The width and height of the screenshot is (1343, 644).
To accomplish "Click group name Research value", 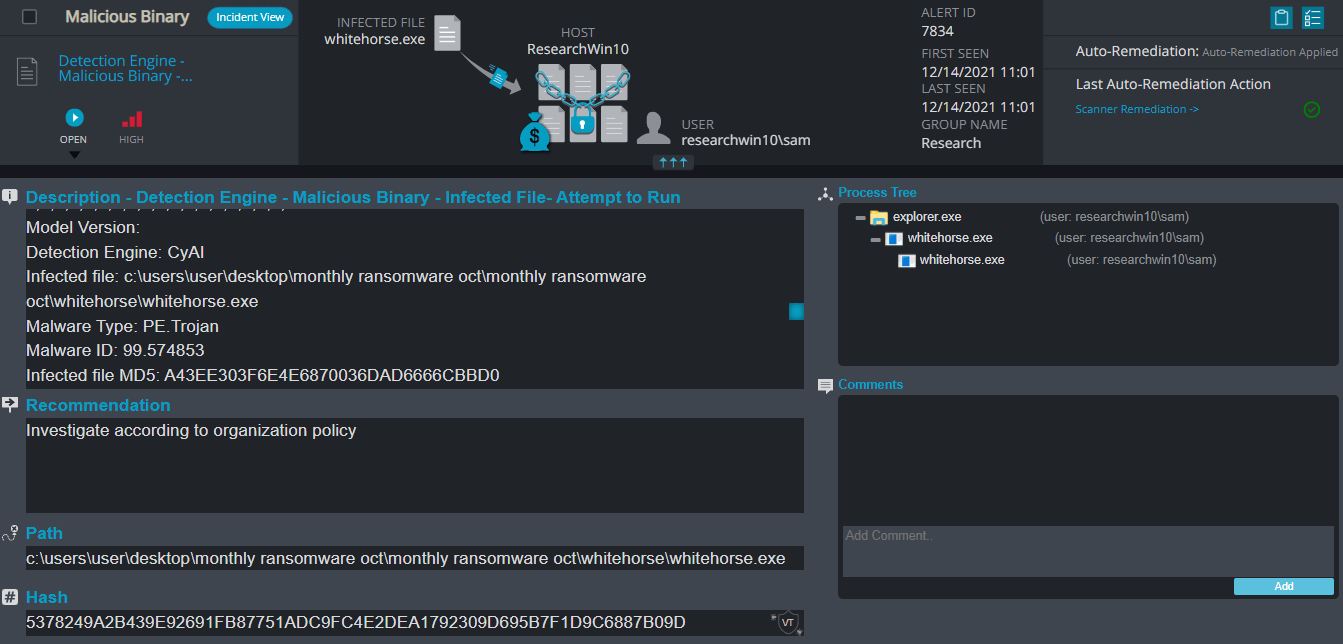I will coord(951,143).
